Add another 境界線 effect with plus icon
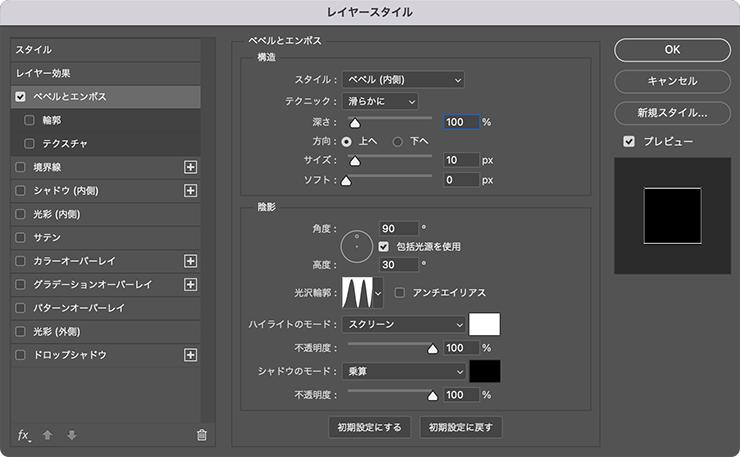 coord(191,167)
